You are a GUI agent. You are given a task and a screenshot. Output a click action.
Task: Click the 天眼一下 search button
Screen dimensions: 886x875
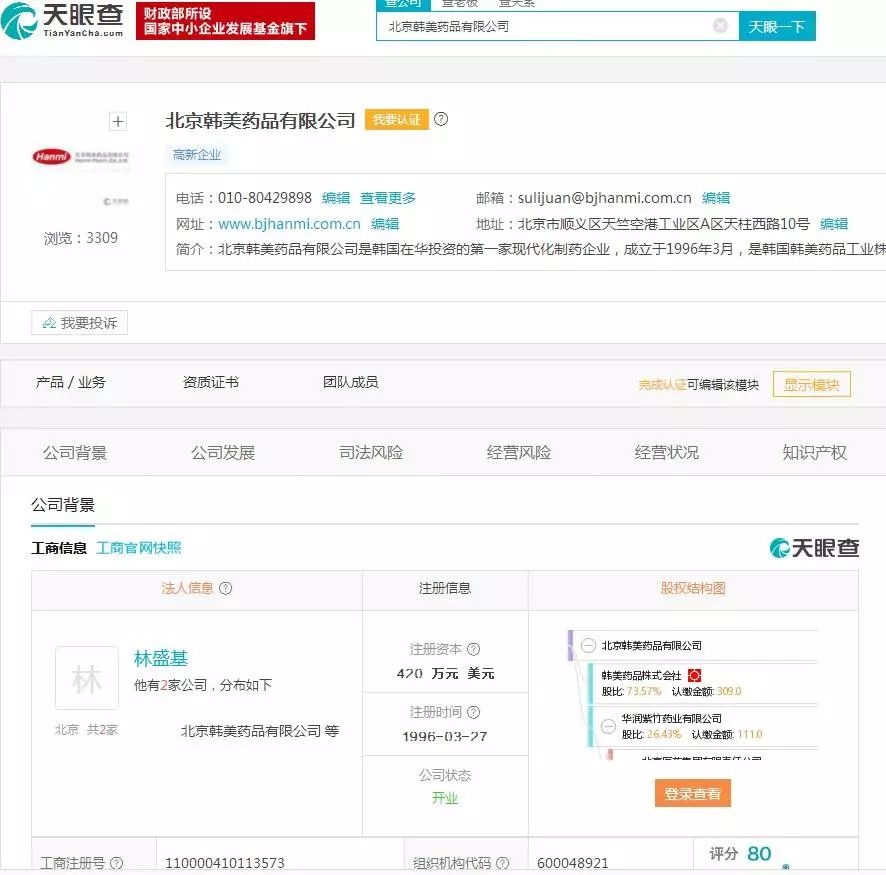pos(777,26)
